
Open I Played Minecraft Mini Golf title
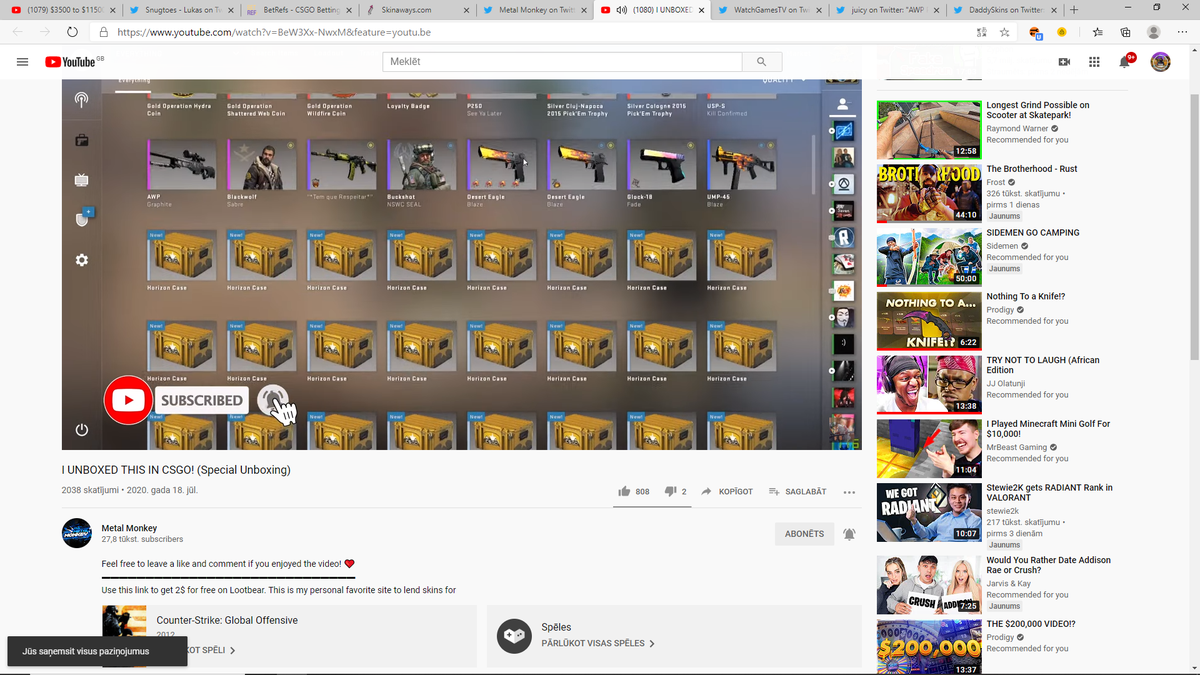click(x=1048, y=429)
